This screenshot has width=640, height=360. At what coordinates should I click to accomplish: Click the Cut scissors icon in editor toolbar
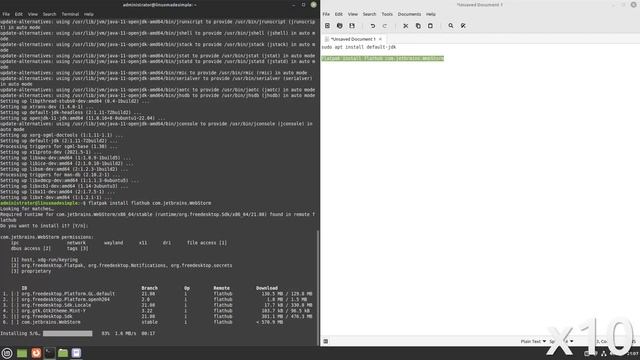pos(405,26)
